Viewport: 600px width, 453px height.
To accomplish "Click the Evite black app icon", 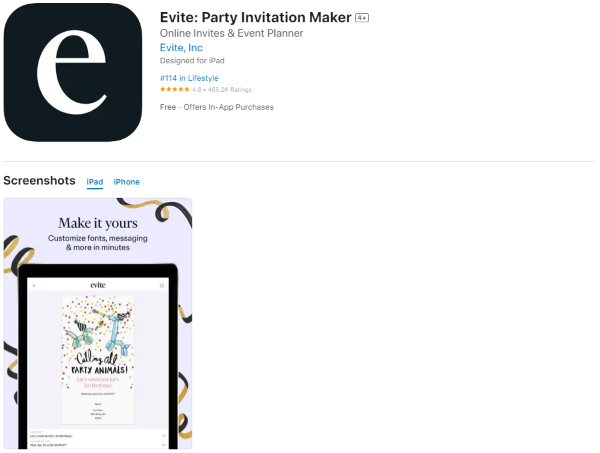I will pos(73,72).
